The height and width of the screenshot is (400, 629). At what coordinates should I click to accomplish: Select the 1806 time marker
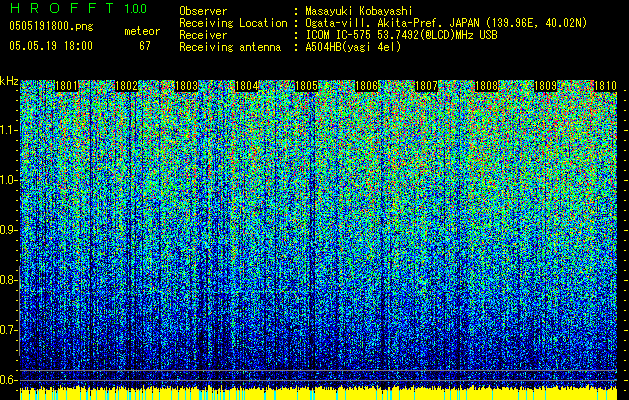pyautogui.click(x=367, y=86)
